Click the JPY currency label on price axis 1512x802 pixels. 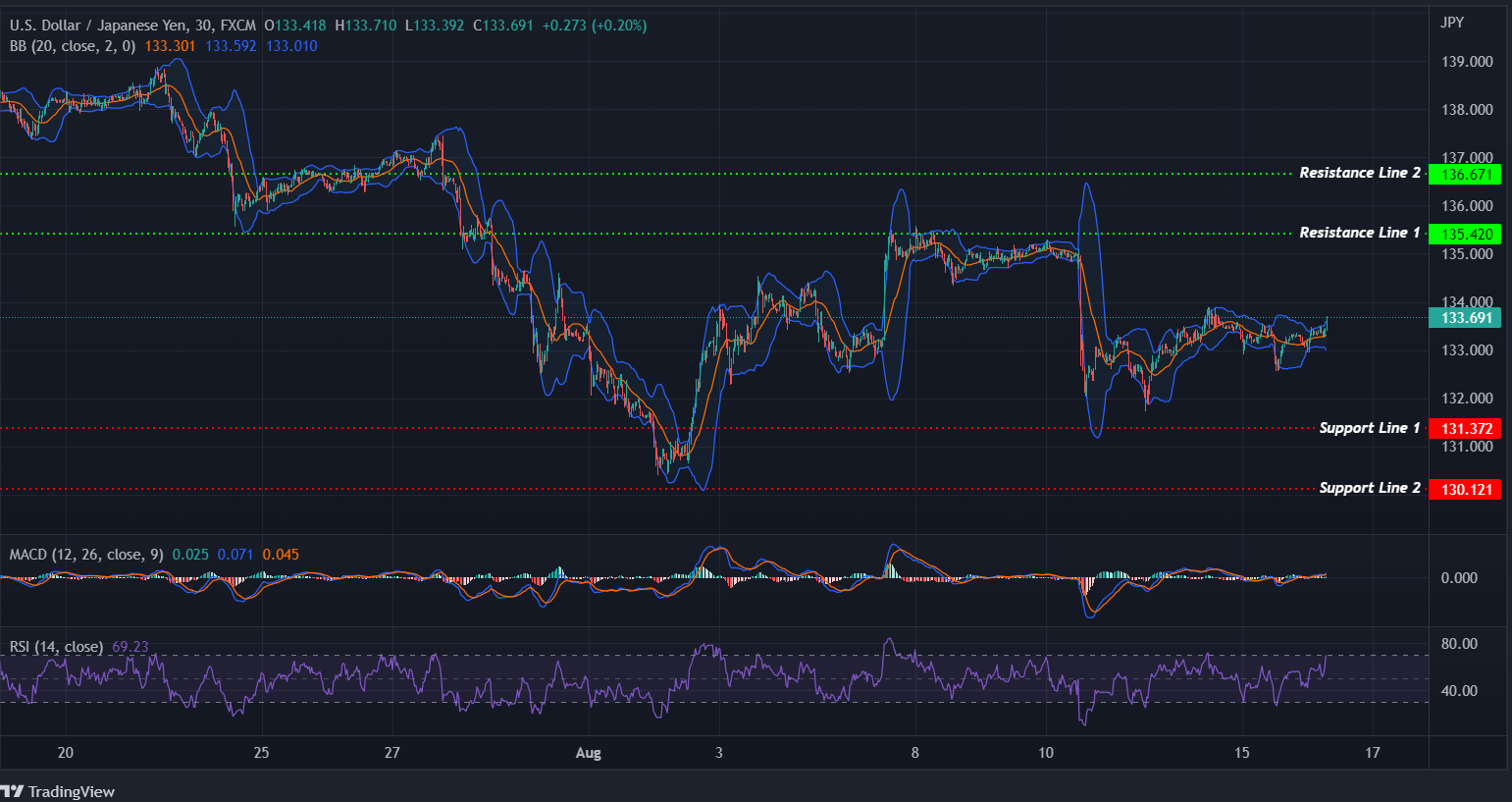(1452, 22)
